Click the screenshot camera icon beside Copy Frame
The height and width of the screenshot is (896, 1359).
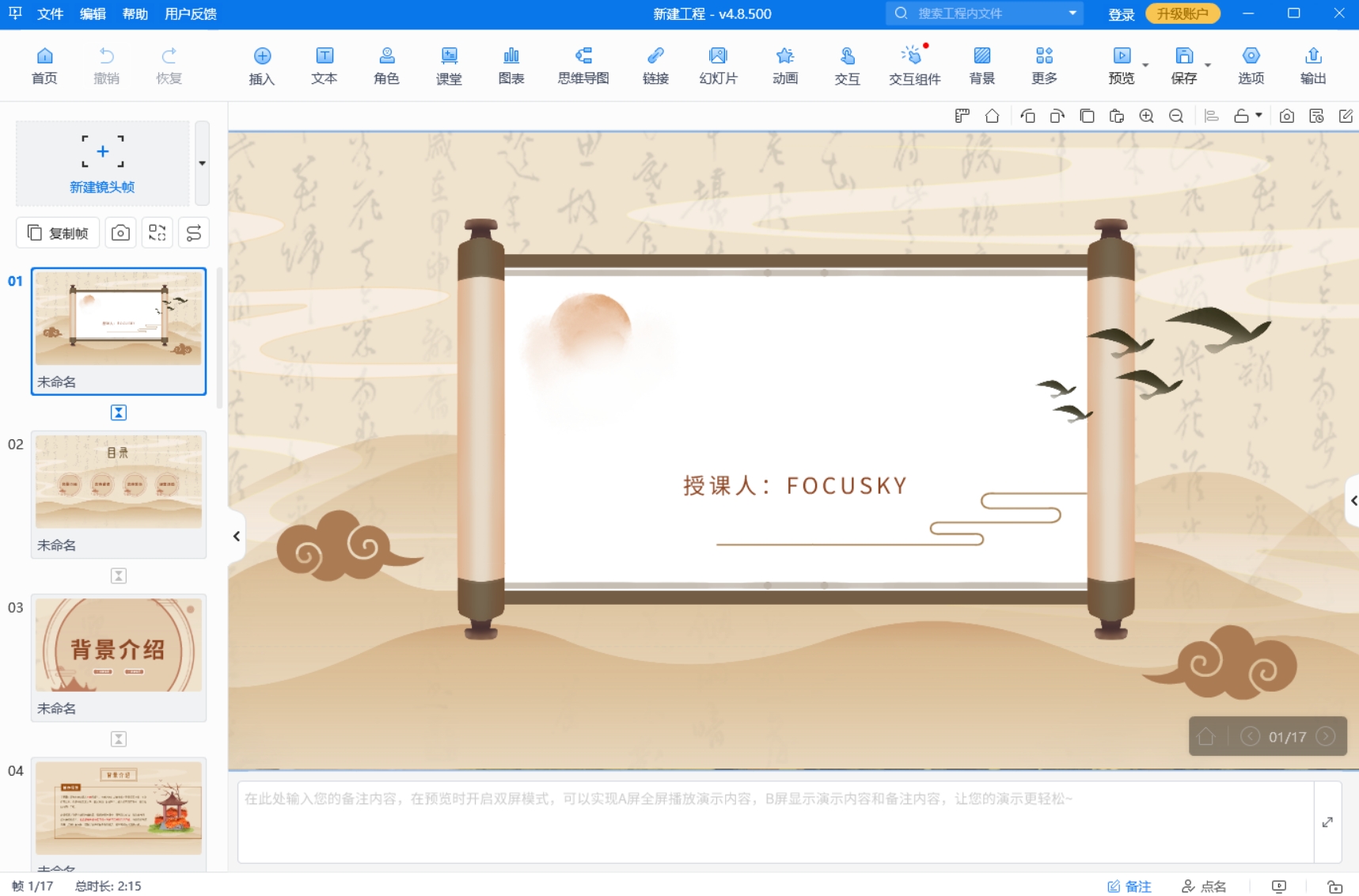pyautogui.click(x=120, y=233)
